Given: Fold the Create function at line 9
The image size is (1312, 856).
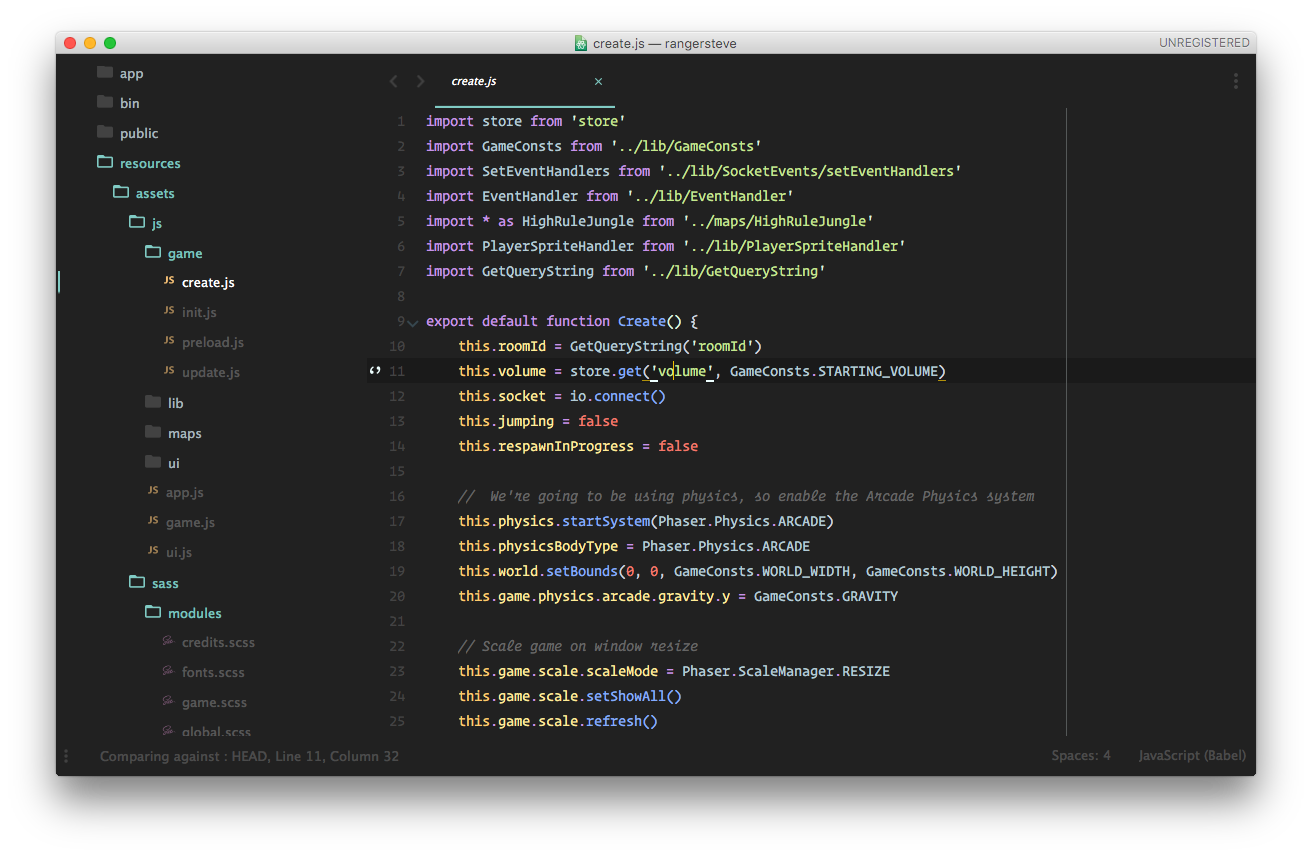Looking at the screenshot, I should 411,322.
